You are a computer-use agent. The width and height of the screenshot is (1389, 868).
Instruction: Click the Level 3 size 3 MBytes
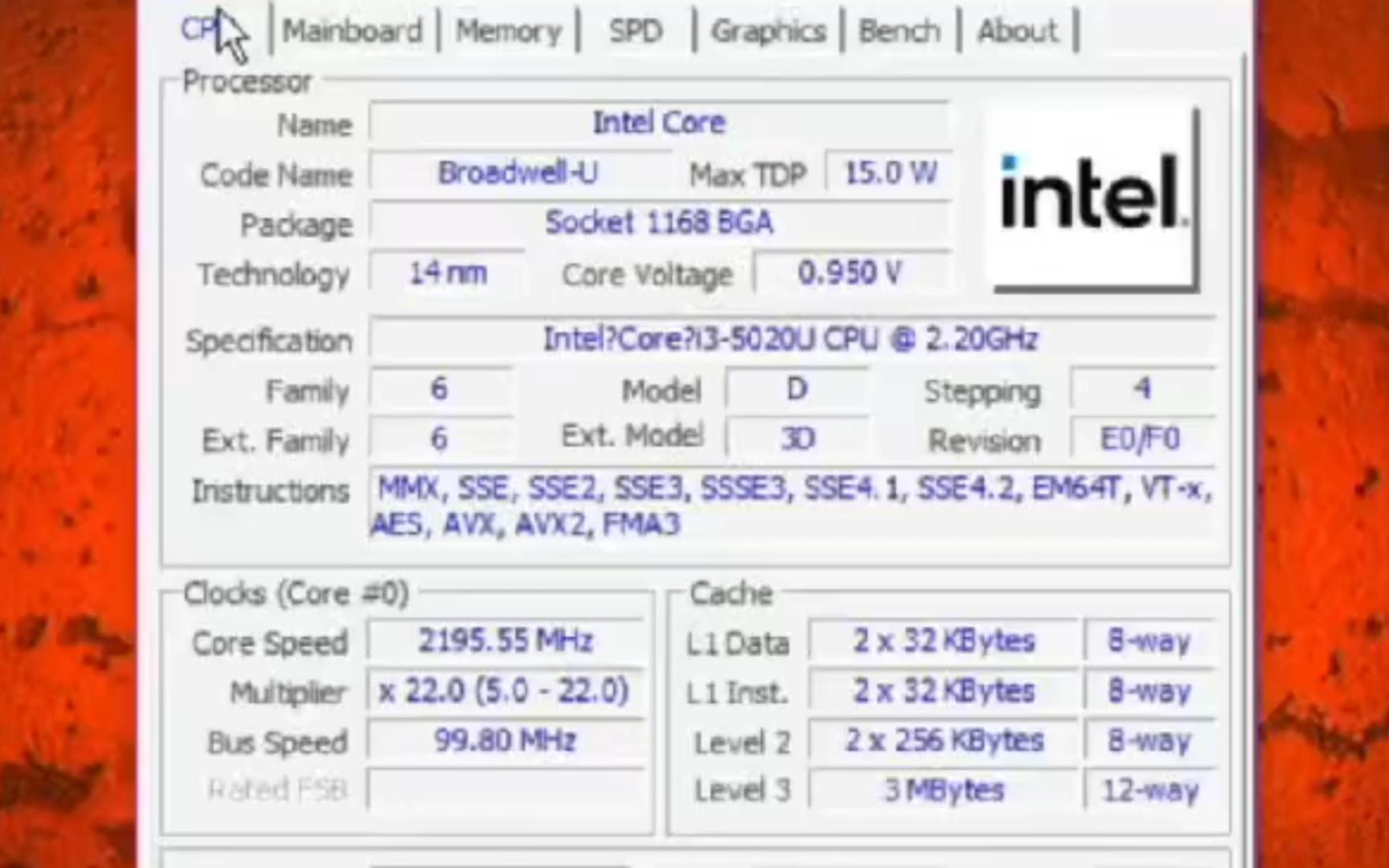coord(944,790)
